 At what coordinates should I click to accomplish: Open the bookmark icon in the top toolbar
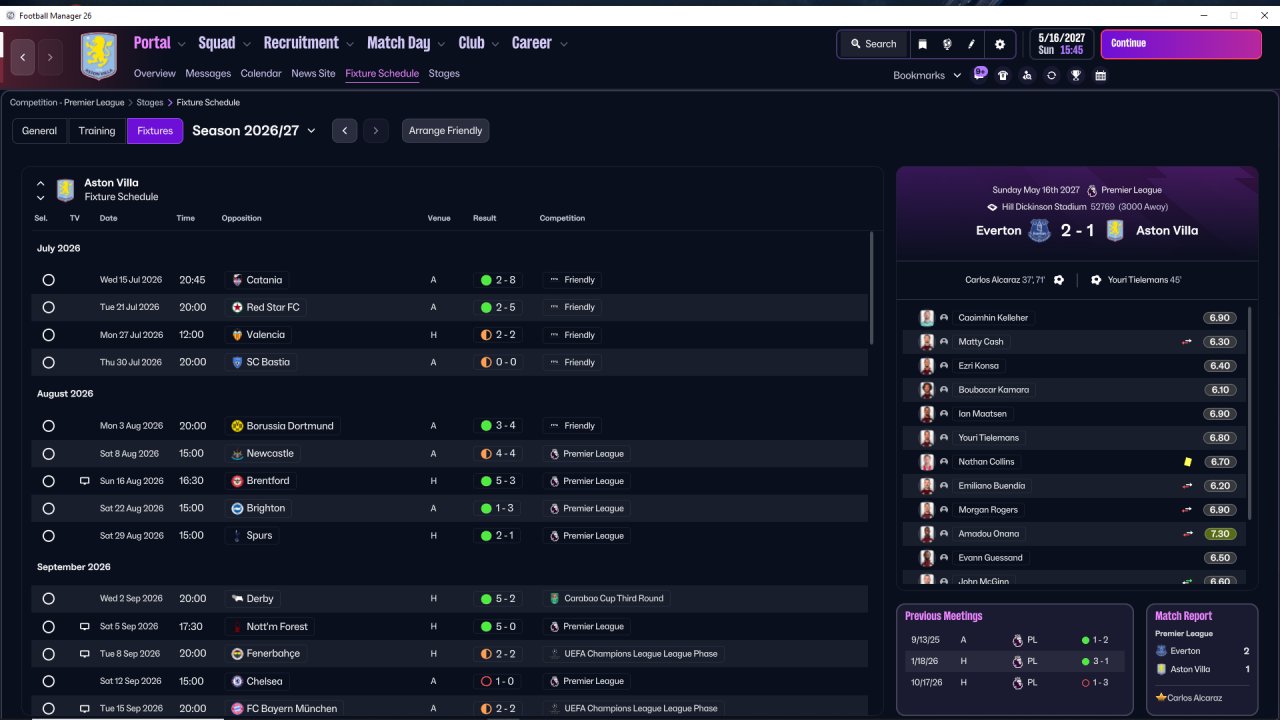point(922,44)
